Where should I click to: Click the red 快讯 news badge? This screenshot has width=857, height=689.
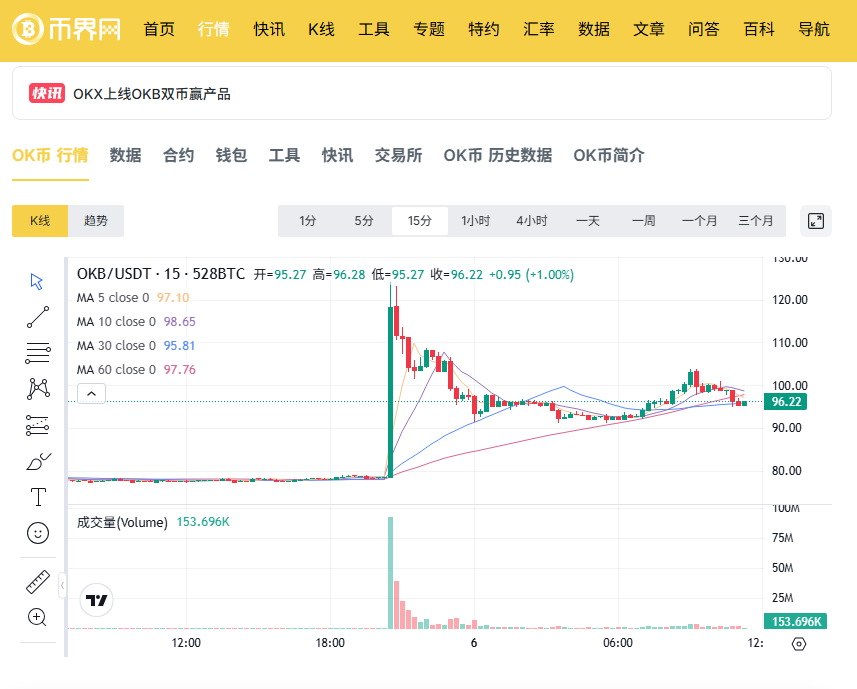tap(47, 93)
